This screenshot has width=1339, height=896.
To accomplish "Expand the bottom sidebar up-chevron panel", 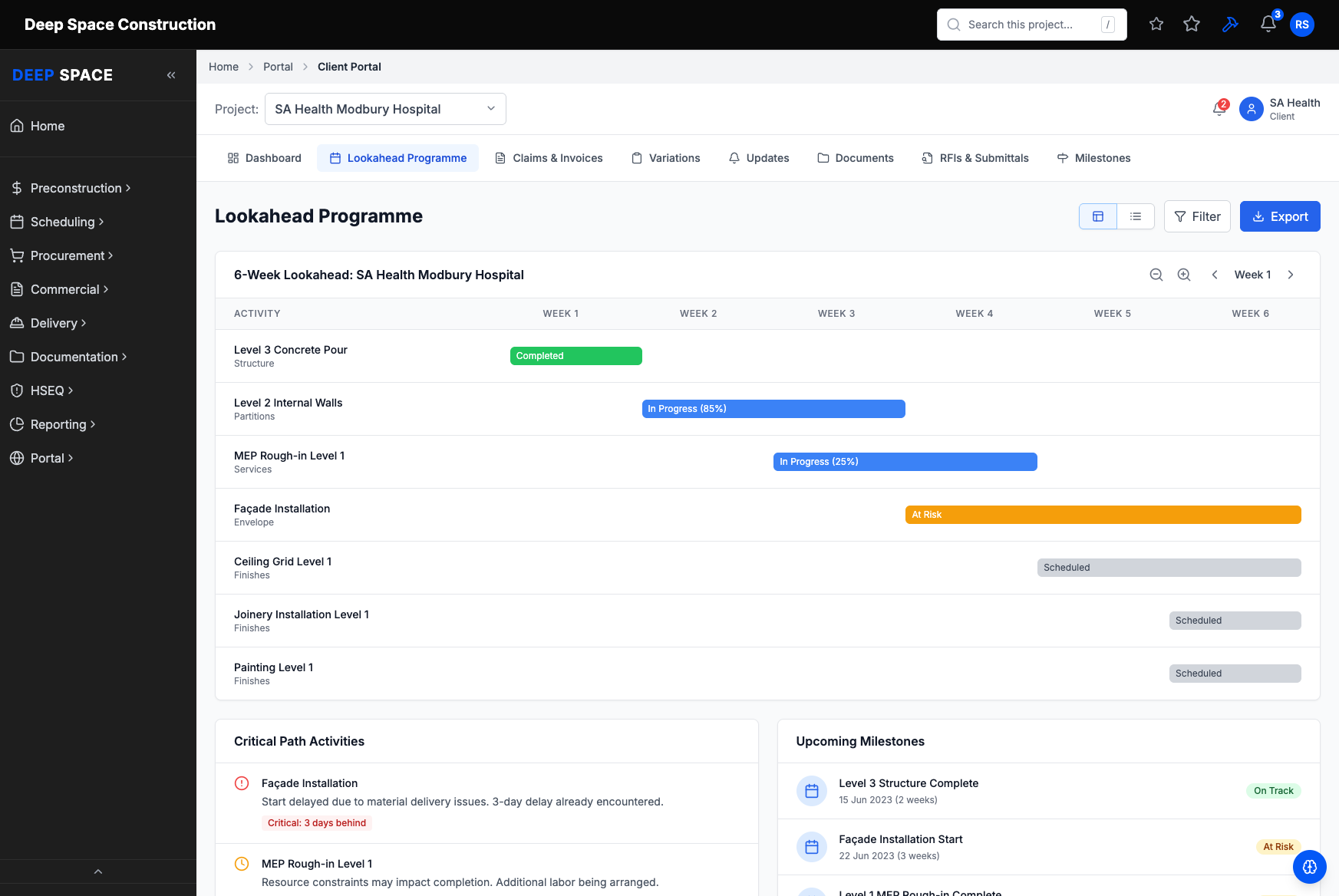I will [98, 871].
